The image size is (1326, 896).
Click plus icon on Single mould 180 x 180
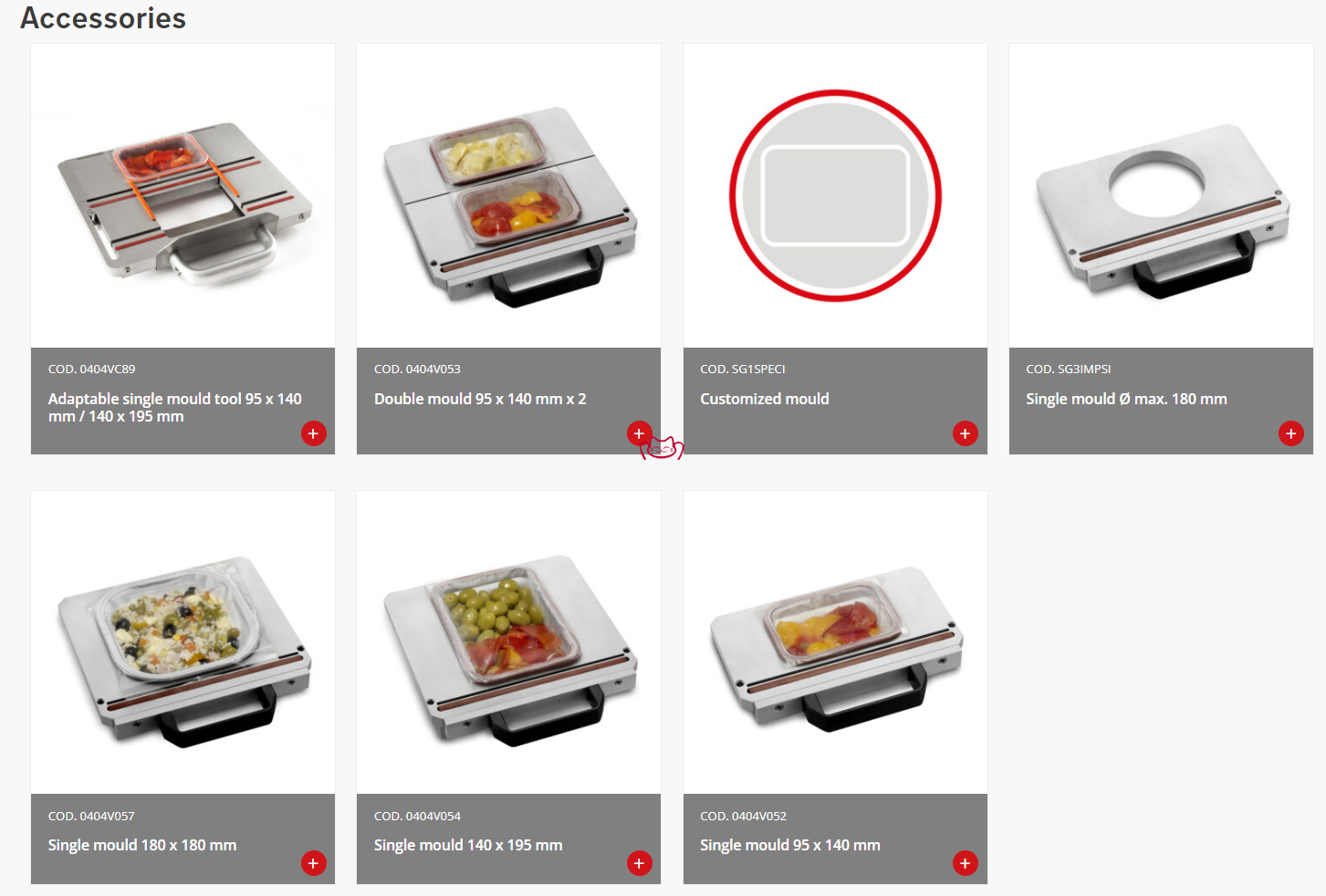(313, 863)
